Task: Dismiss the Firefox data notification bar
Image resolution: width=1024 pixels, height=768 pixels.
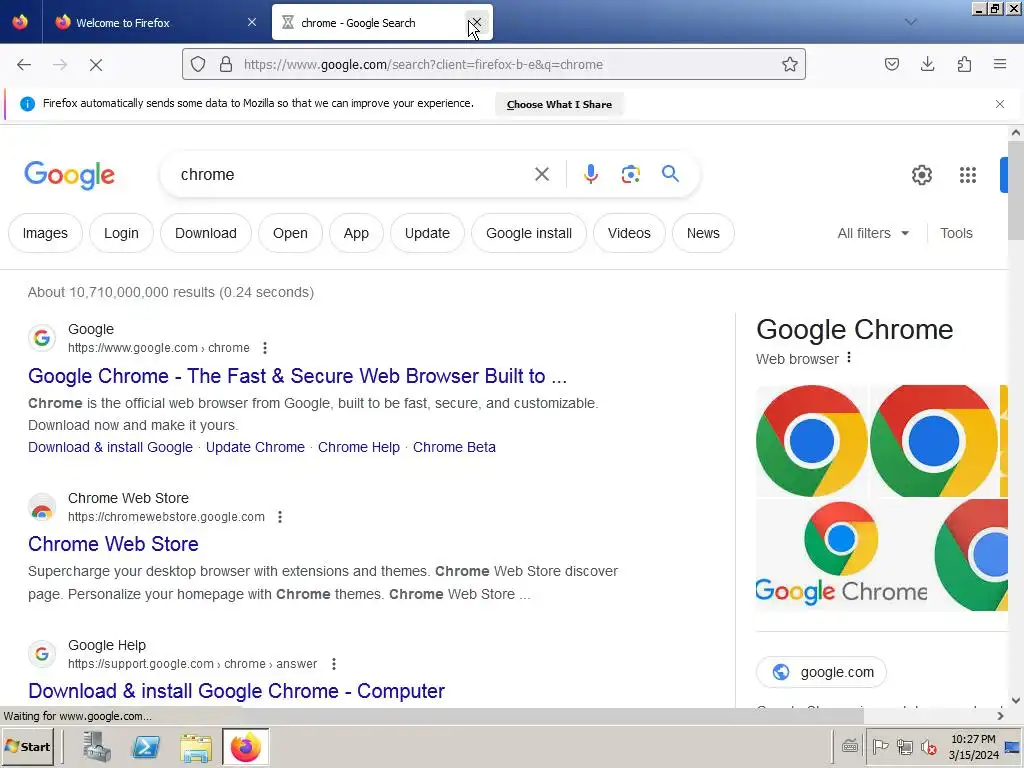Action: 1000,104
